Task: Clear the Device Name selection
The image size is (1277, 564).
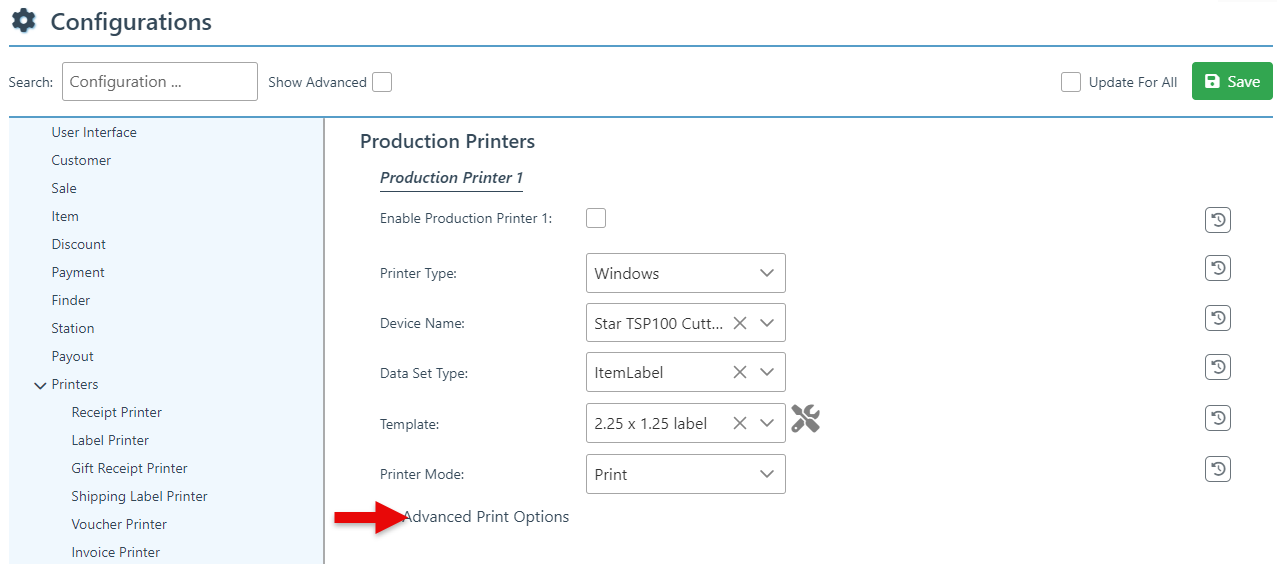Action: (740, 323)
